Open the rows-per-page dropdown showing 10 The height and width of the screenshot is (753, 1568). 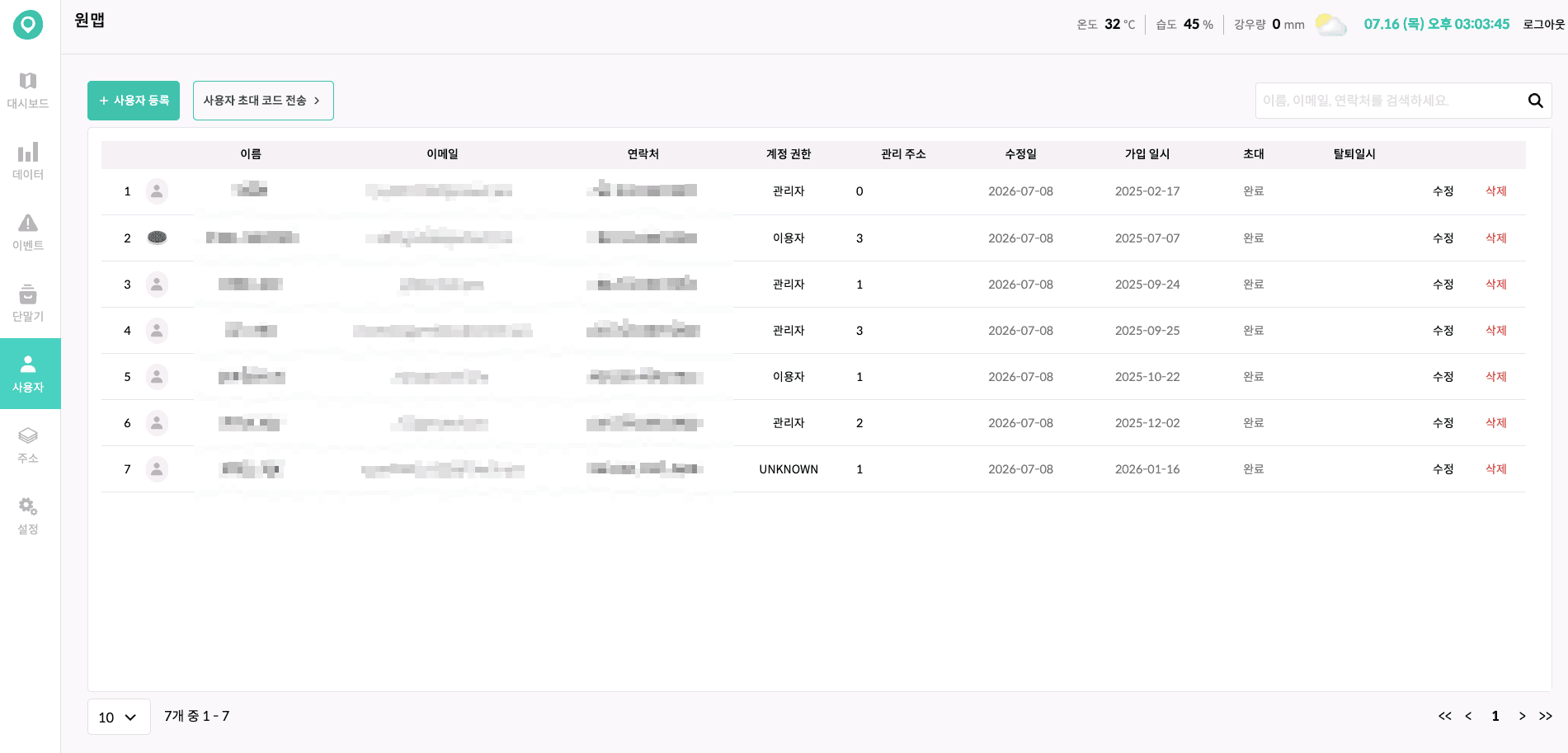119,717
